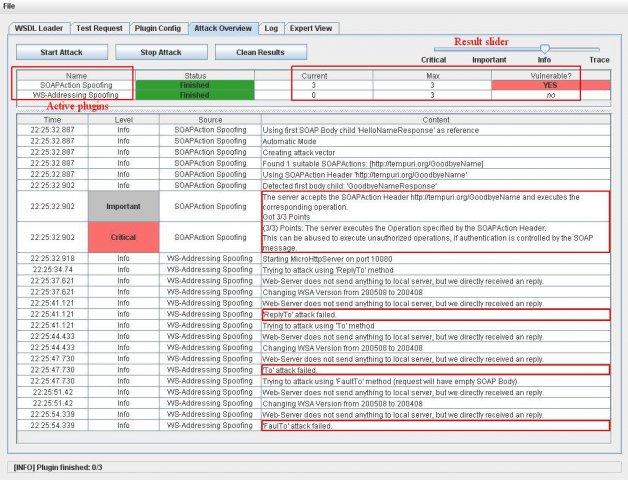This screenshot has height=480, width=628.
Task: Click the Start Attack button
Action: [x=62, y=52]
